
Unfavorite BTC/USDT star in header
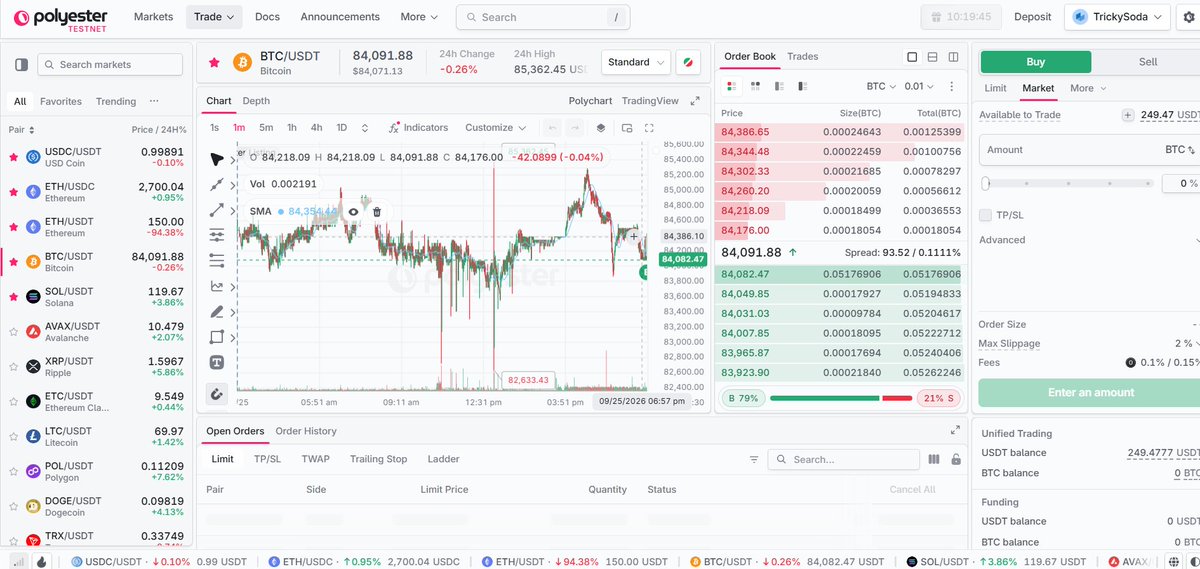pos(214,62)
